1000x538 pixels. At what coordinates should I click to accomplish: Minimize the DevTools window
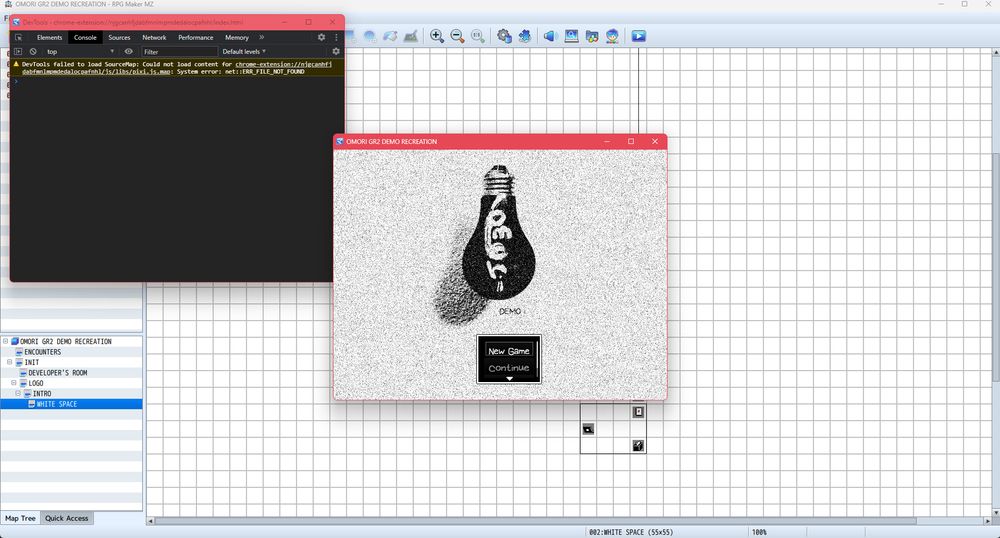pos(284,22)
